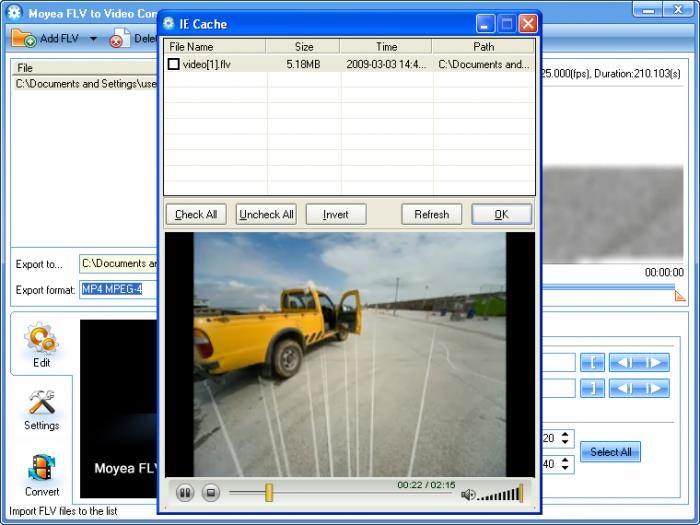
Task: Sort by Size column header
Action: [303, 46]
